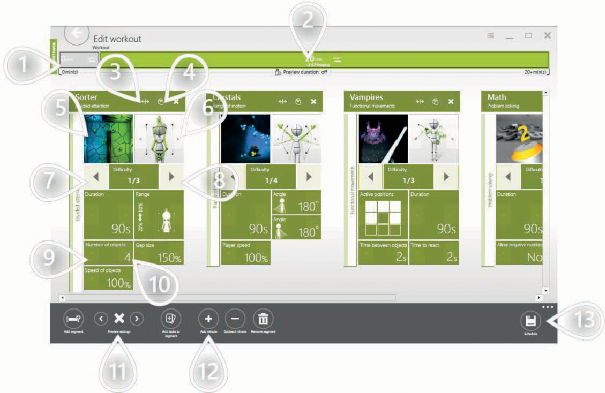
Task: Edit Vampires Time between objects tile
Action: (383, 253)
